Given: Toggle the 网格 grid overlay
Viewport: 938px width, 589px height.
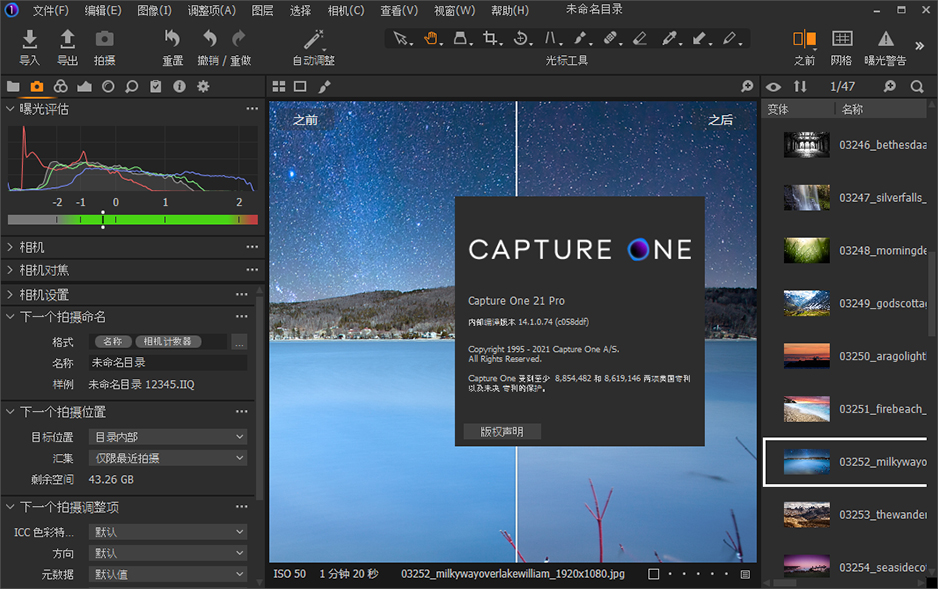Looking at the screenshot, I should tap(842, 40).
